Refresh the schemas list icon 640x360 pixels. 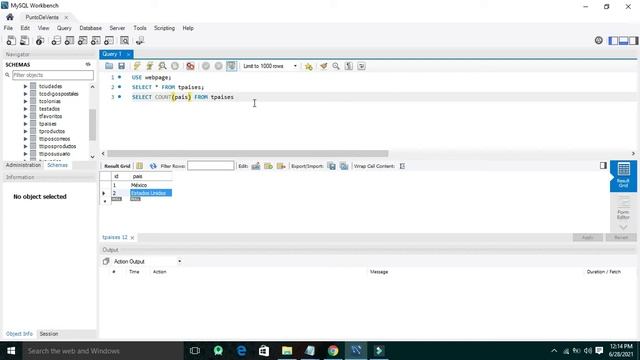pos(88,64)
